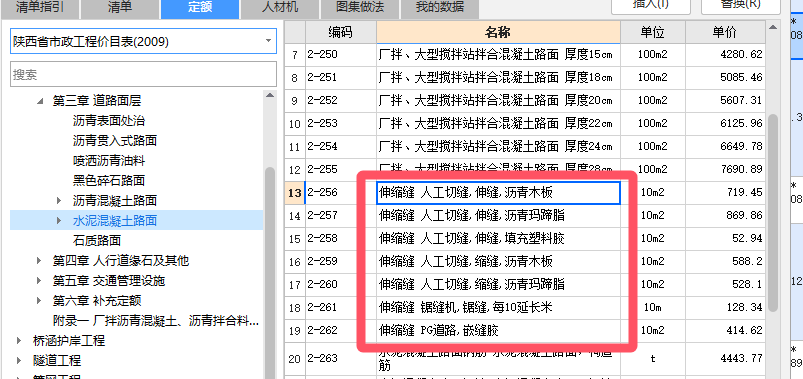The height and width of the screenshot is (379, 803).
Task: Expand the 隧道工程 node
Action: pyautogui.click(x=19, y=361)
